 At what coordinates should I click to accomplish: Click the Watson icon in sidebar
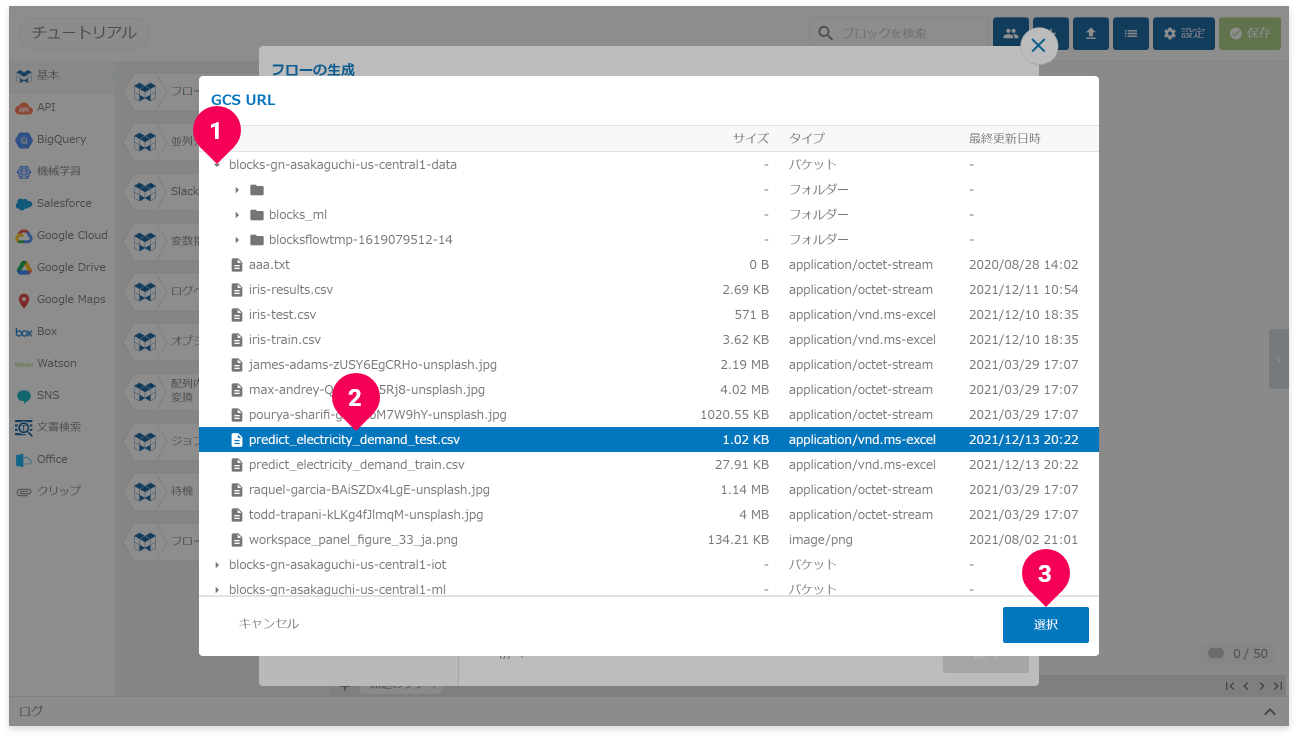pyautogui.click(x=24, y=364)
